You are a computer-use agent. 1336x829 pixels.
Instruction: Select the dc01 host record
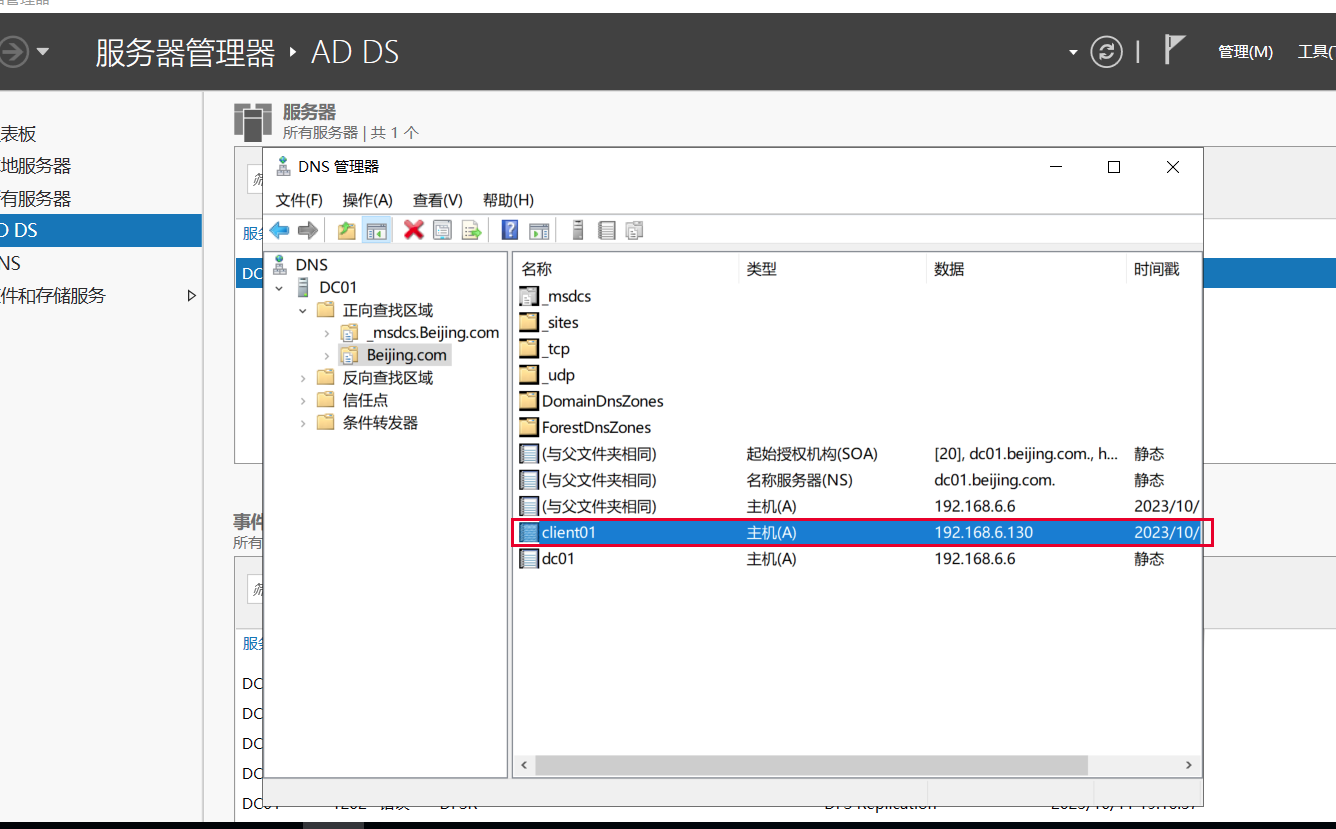click(x=558, y=559)
